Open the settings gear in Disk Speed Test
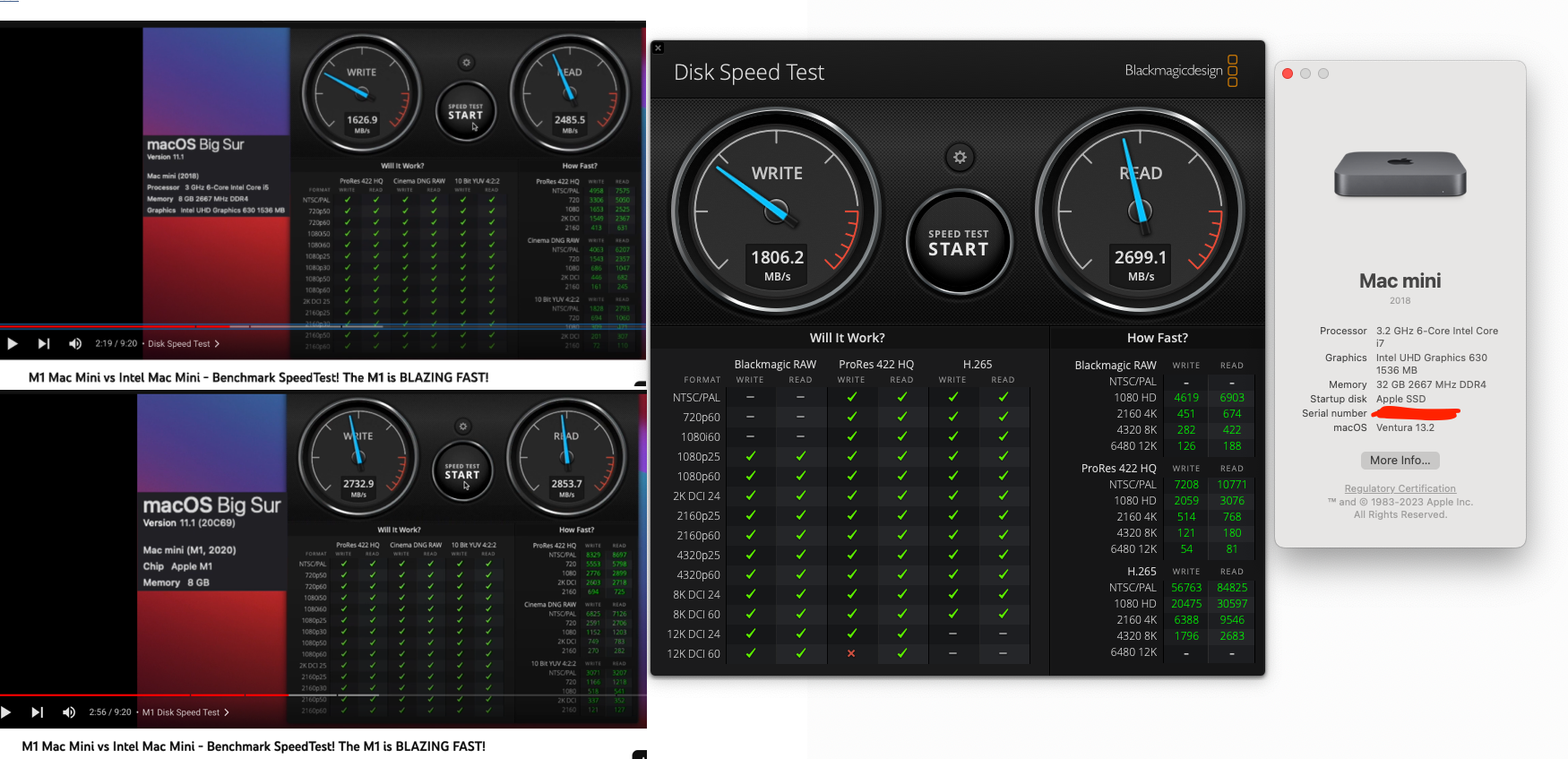Screen dimensions: 1568x759 tap(960, 158)
